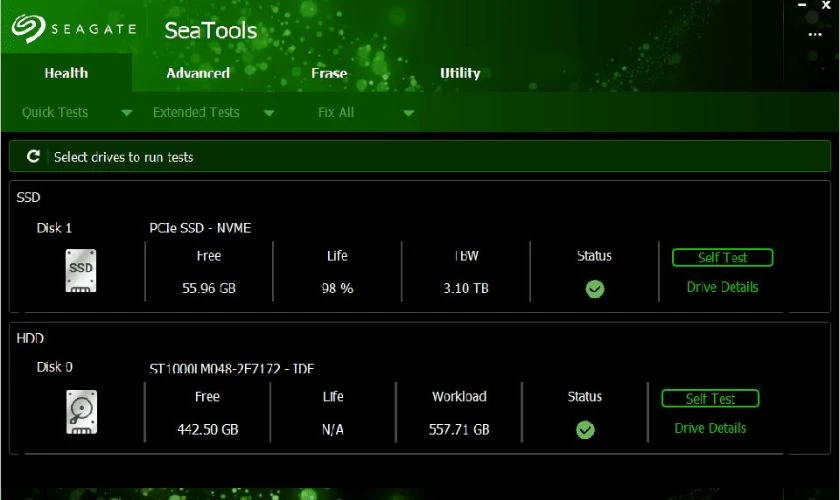Click the N/A life value
This screenshot has width=840, height=500.
coord(333,429)
